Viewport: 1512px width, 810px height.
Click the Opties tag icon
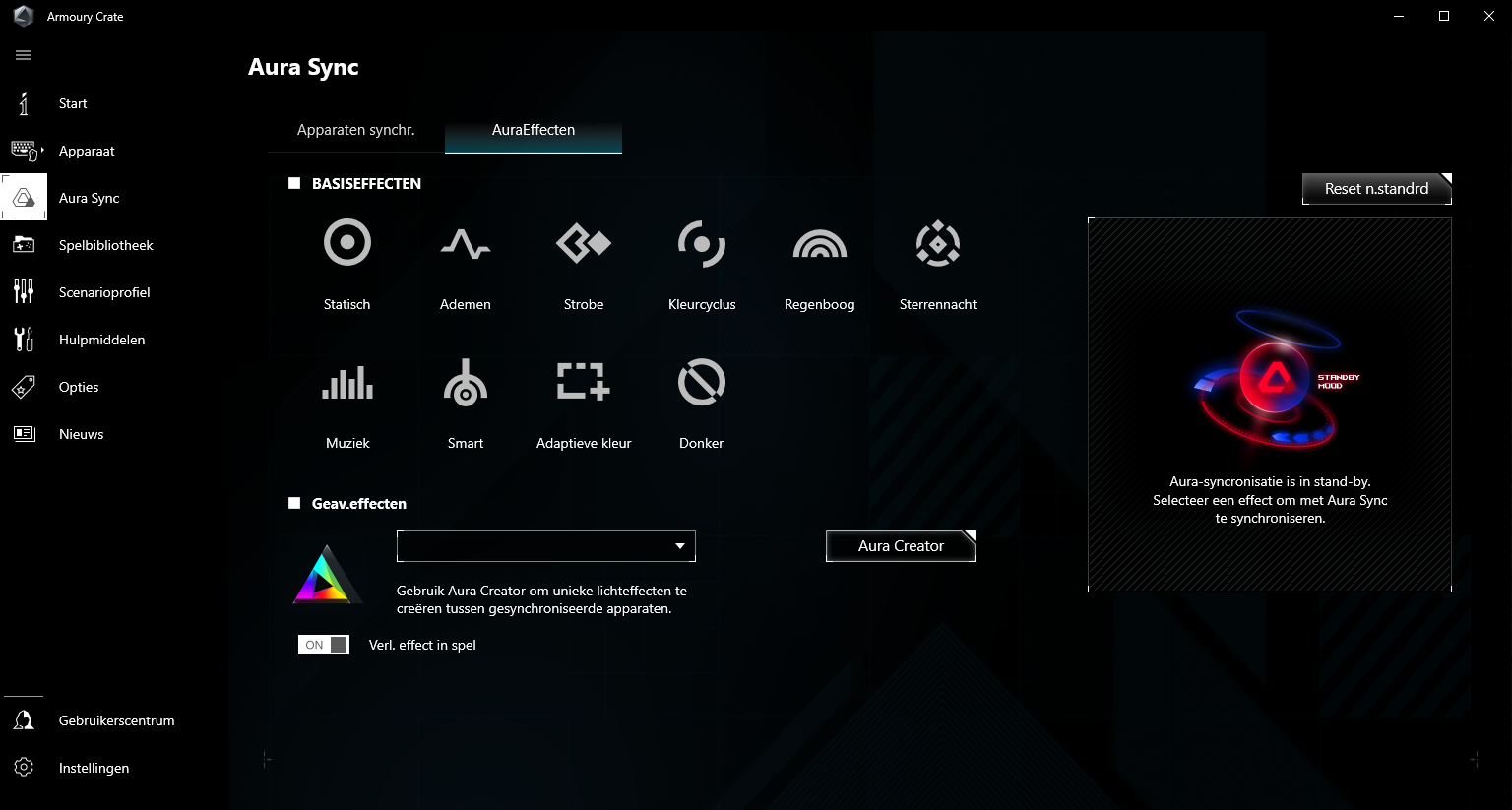coord(24,387)
